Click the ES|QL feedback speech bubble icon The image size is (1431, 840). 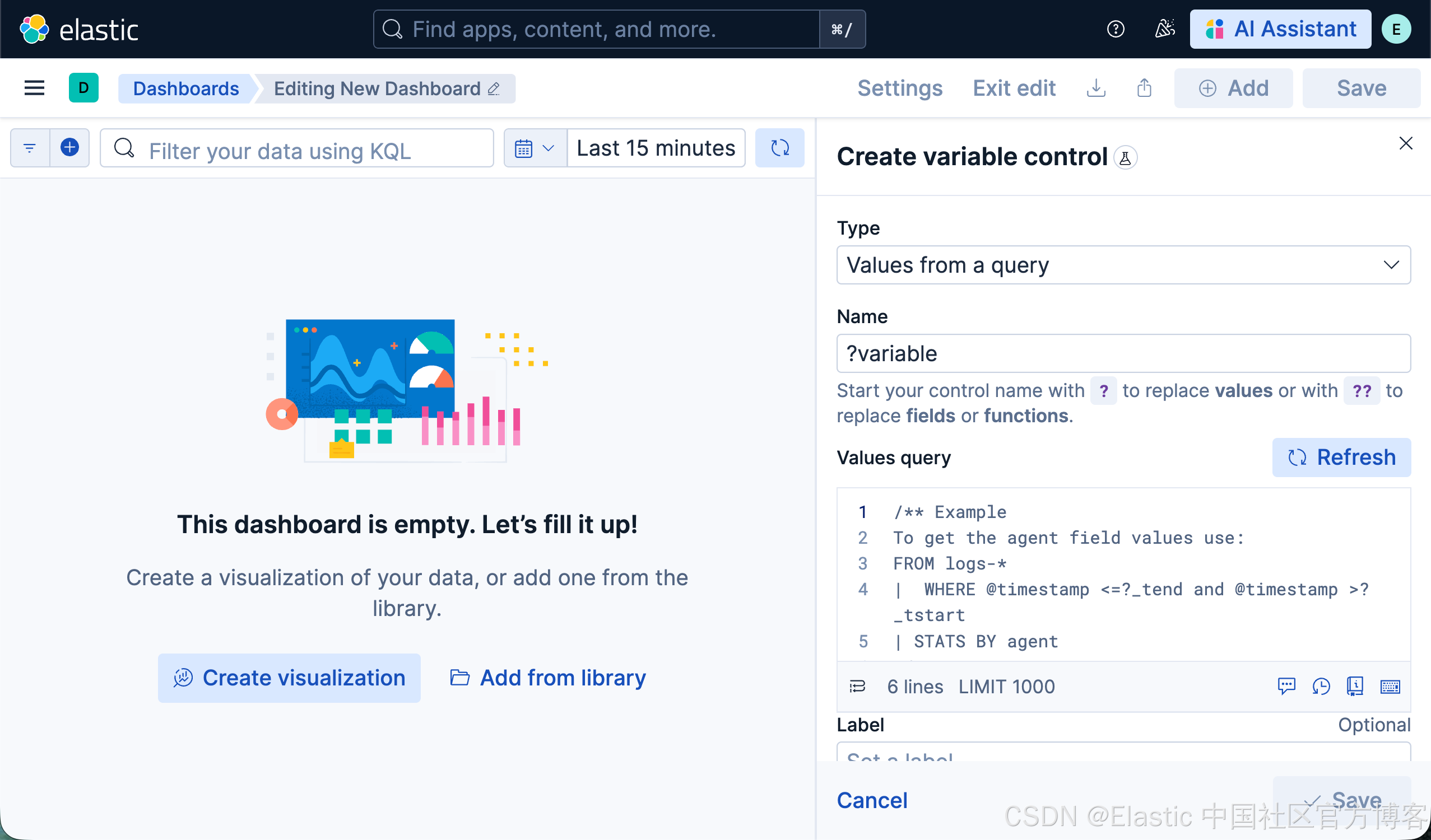pos(1286,686)
